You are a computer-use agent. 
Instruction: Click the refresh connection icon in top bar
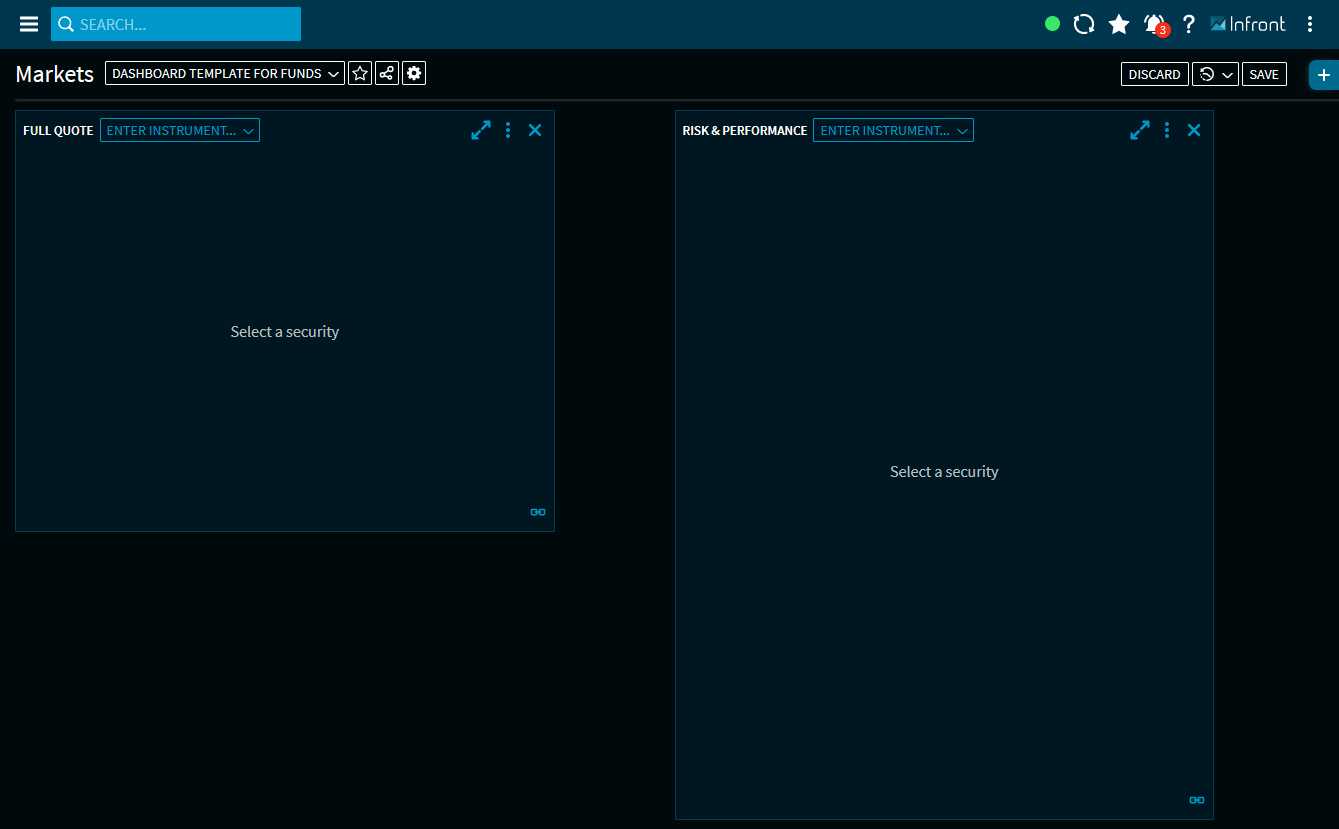tap(1084, 24)
